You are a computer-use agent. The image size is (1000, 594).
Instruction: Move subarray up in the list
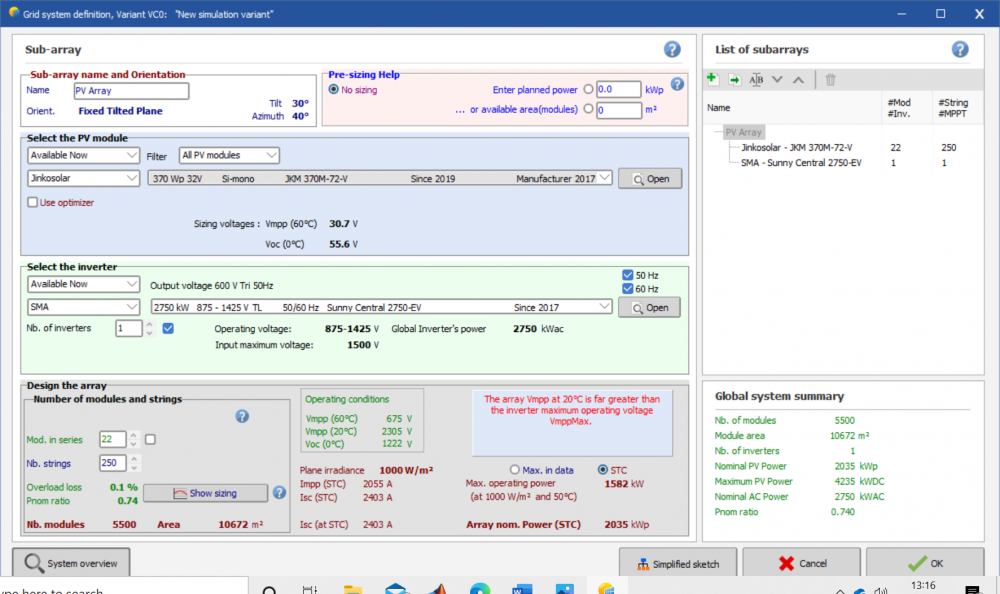click(797, 80)
